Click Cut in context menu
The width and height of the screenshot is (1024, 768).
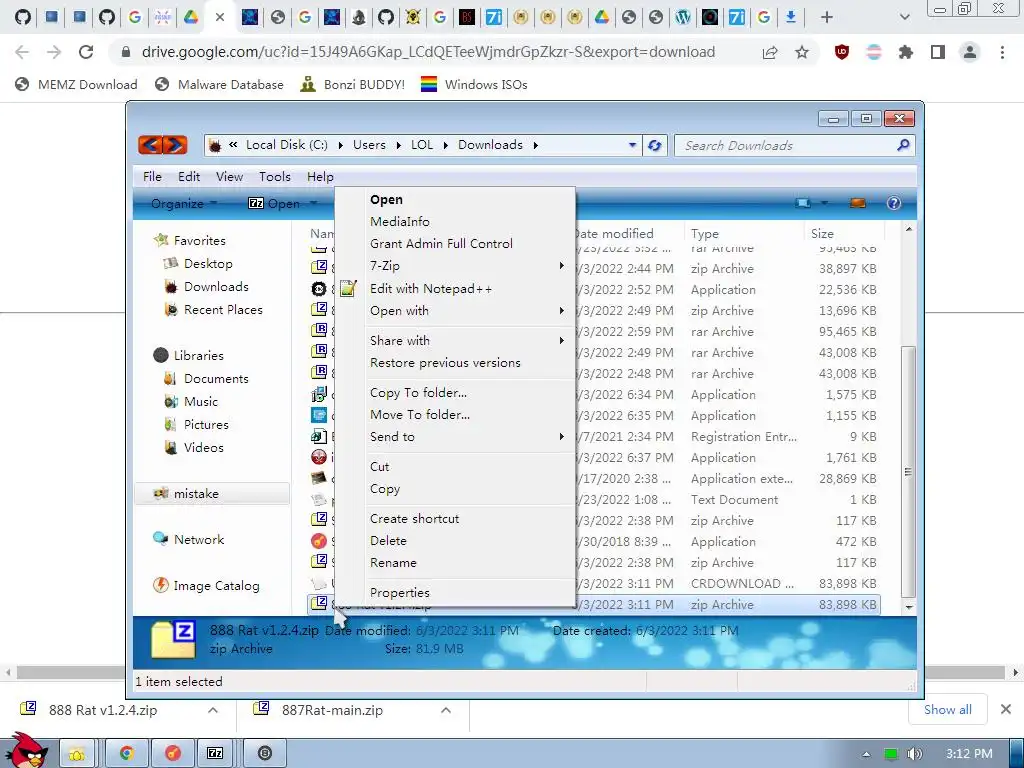[x=379, y=466]
